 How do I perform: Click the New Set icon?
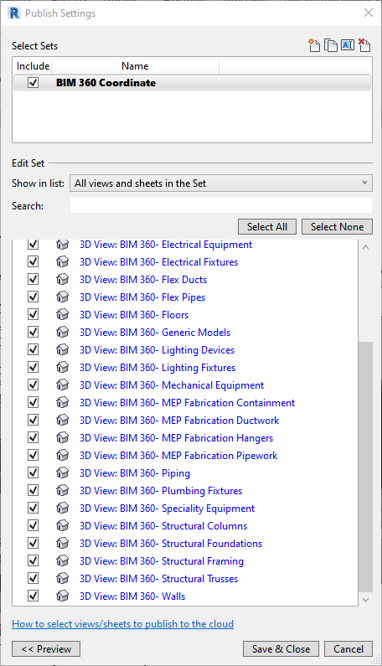[x=314, y=45]
